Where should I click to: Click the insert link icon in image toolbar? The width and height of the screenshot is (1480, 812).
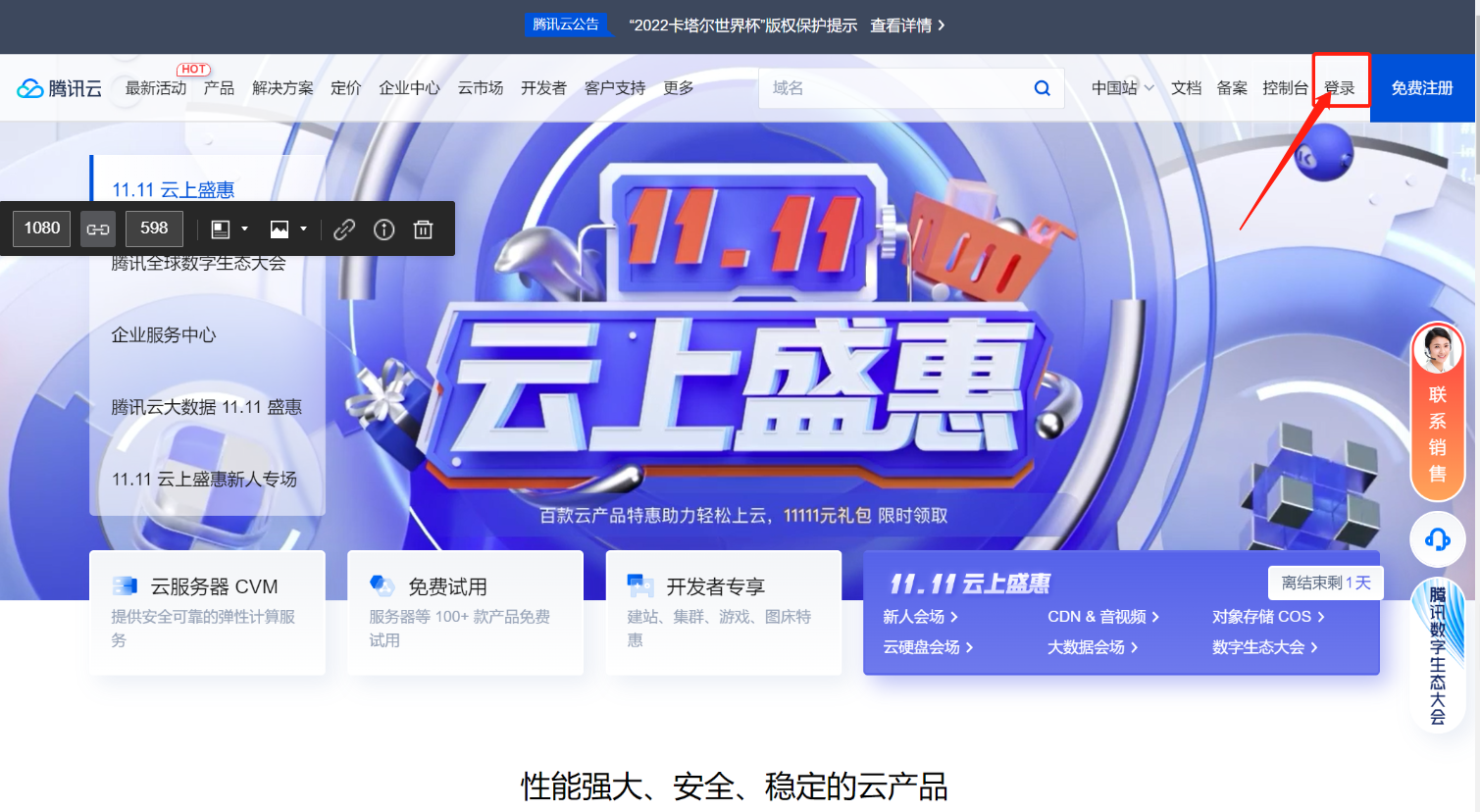pos(344,229)
